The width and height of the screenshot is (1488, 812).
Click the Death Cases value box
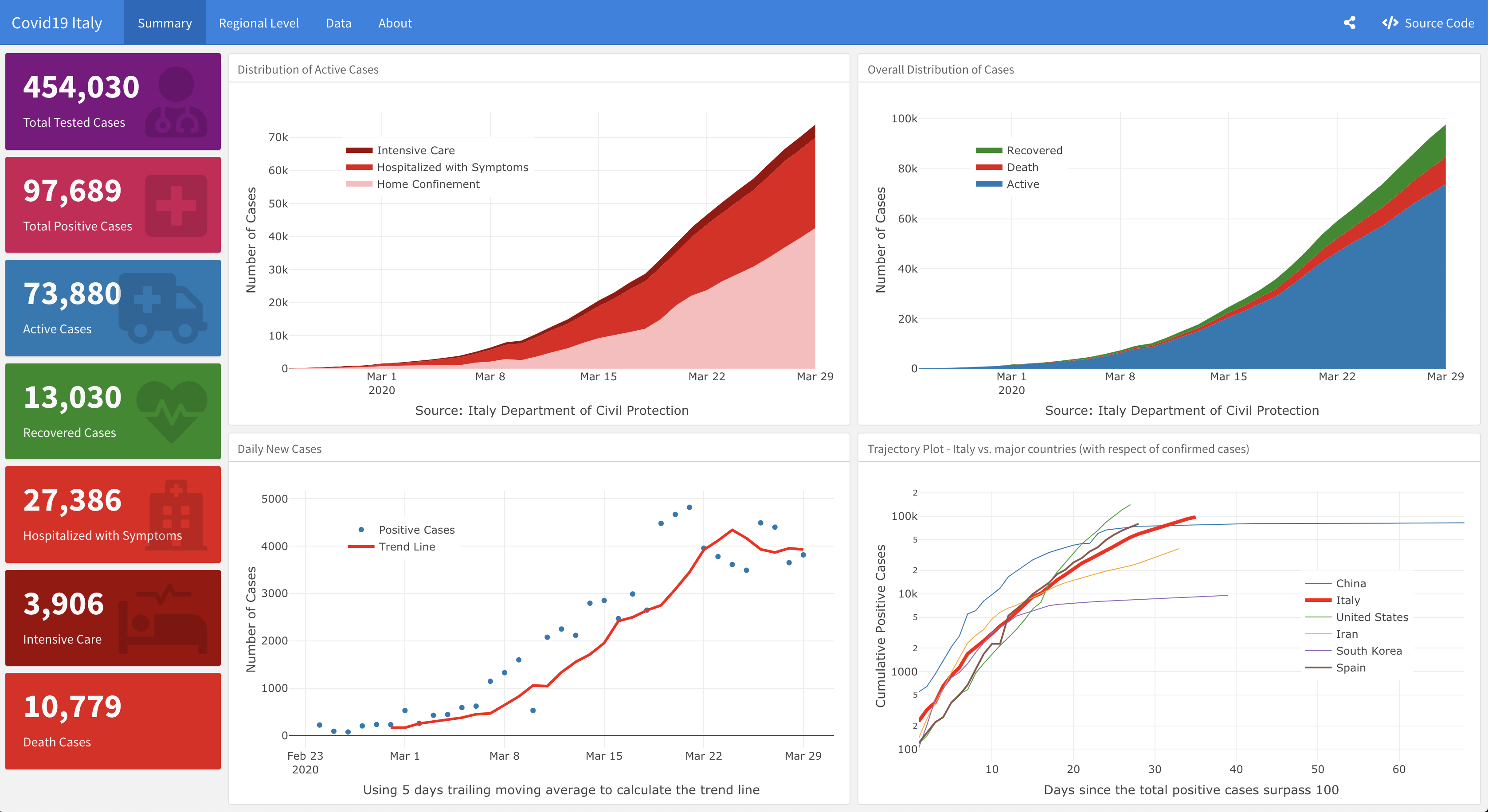coord(113,721)
